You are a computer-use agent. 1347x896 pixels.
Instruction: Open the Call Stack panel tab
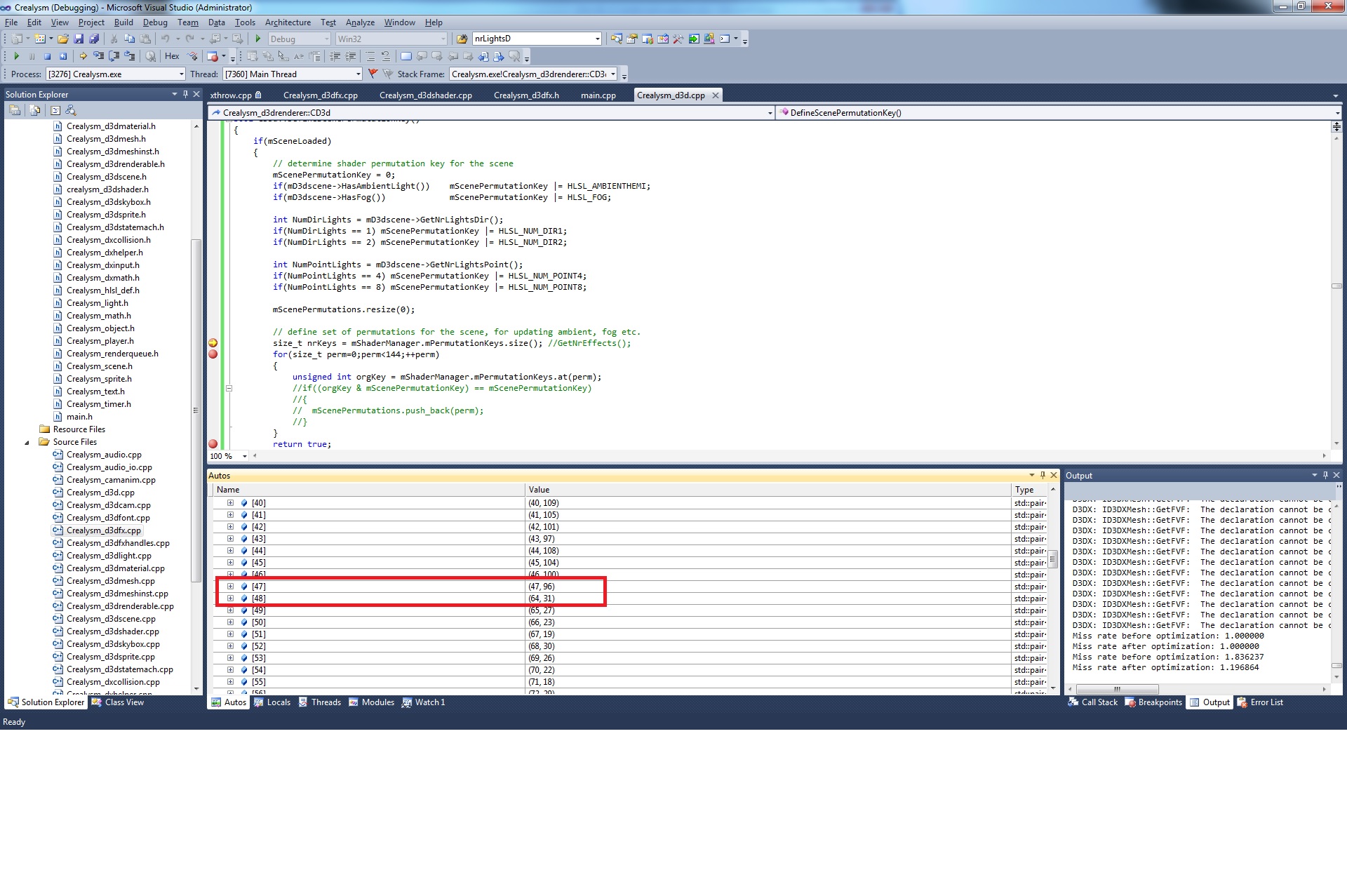pos(1093,702)
